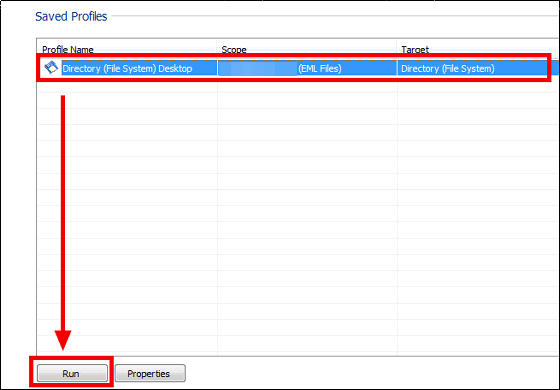Click divider between Scope and Target headers
560x390 pixels.
(x=397, y=49)
